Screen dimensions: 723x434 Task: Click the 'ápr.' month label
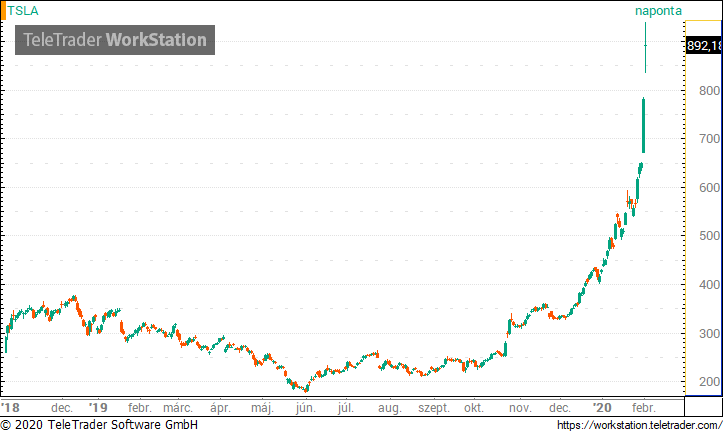(x=220, y=408)
